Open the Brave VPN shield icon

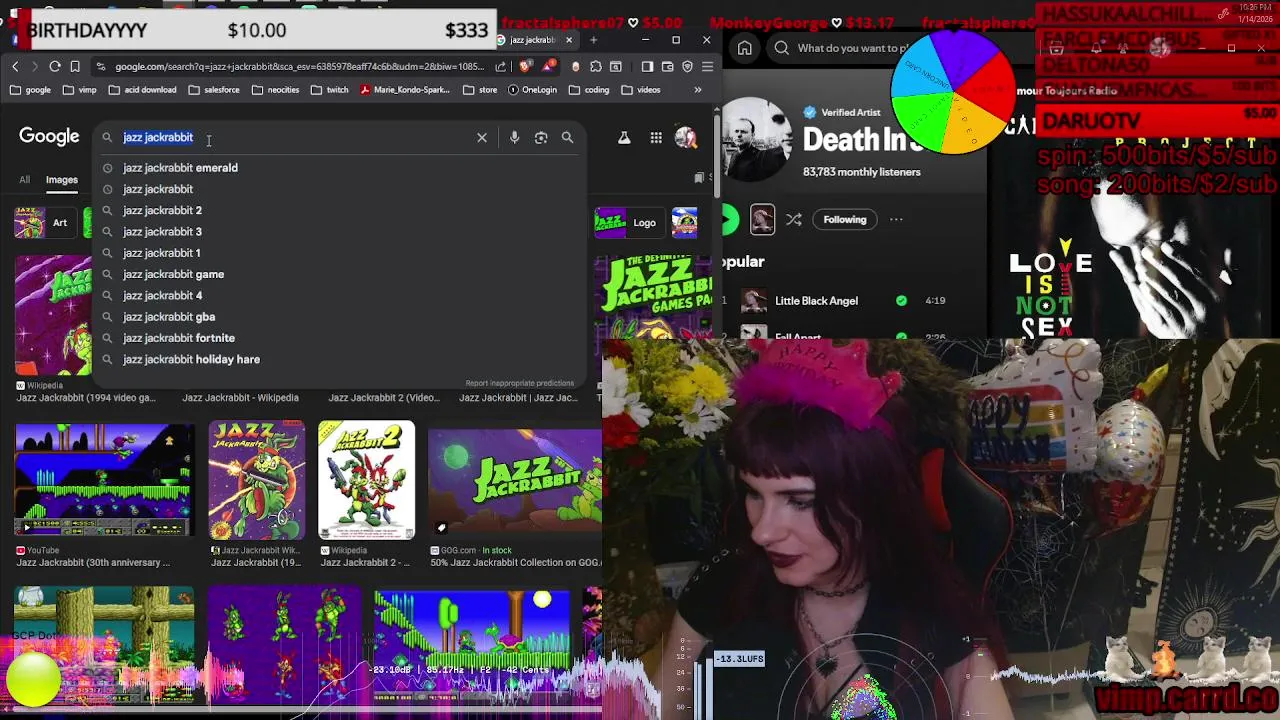tap(687, 67)
